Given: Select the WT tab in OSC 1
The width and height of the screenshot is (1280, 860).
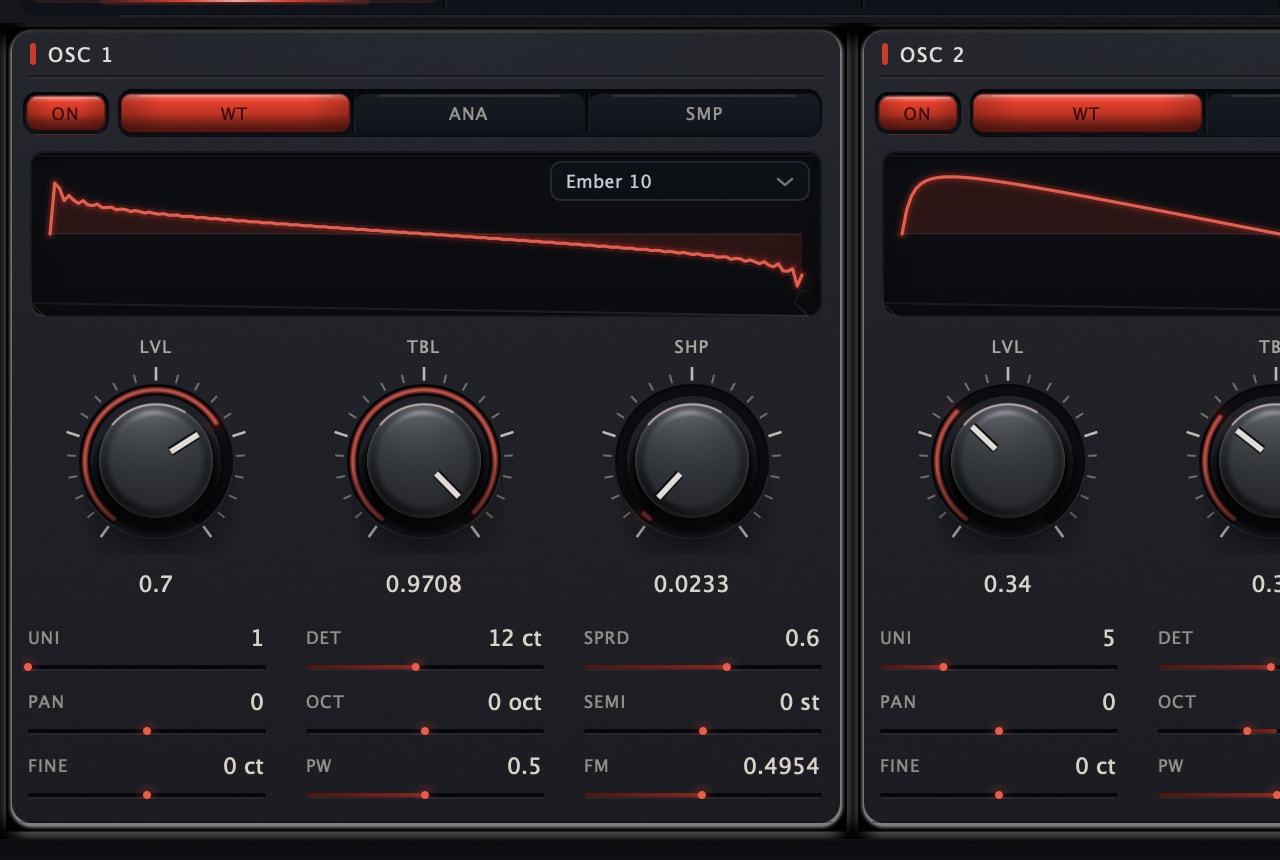Looking at the screenshot, I should tap(235, 114).
